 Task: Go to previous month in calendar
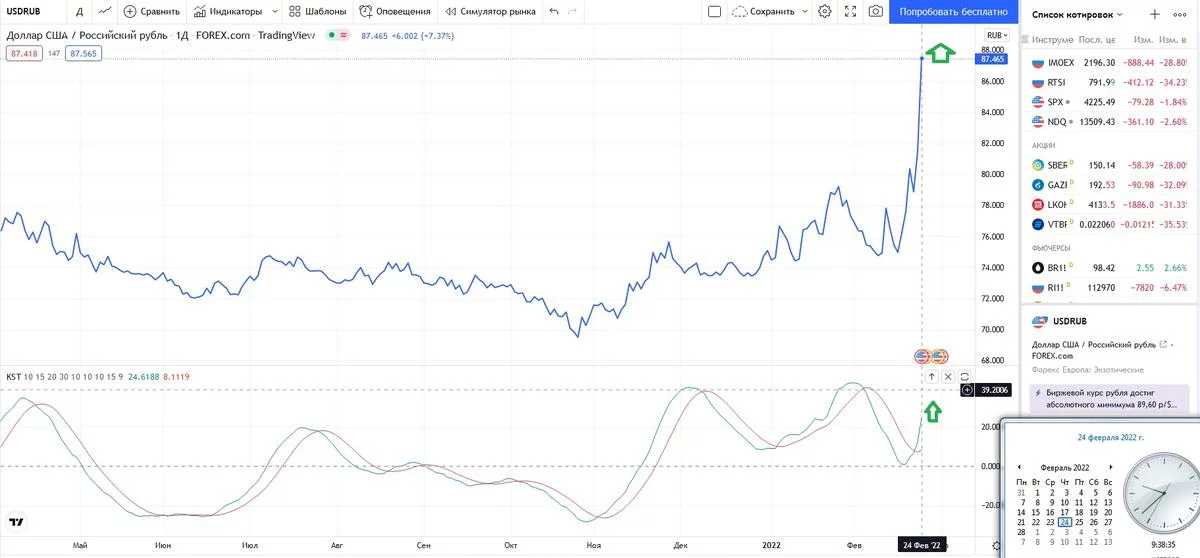point(1019,467)
